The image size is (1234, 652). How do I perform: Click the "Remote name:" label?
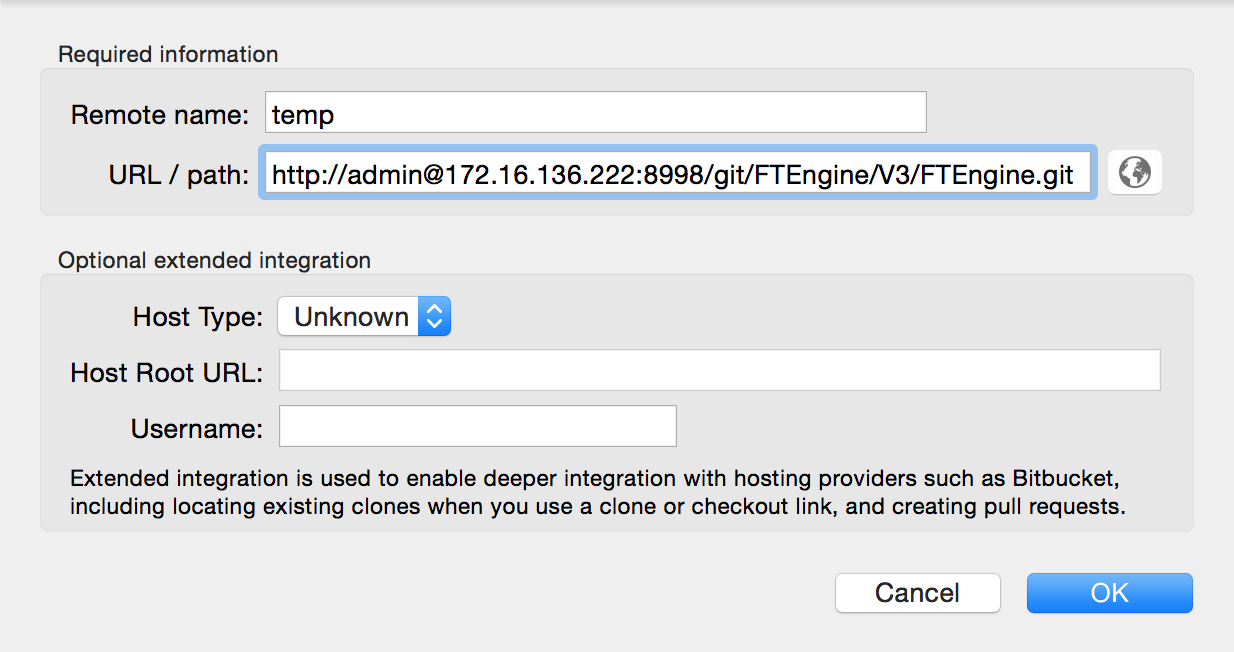tap(159, 115)
